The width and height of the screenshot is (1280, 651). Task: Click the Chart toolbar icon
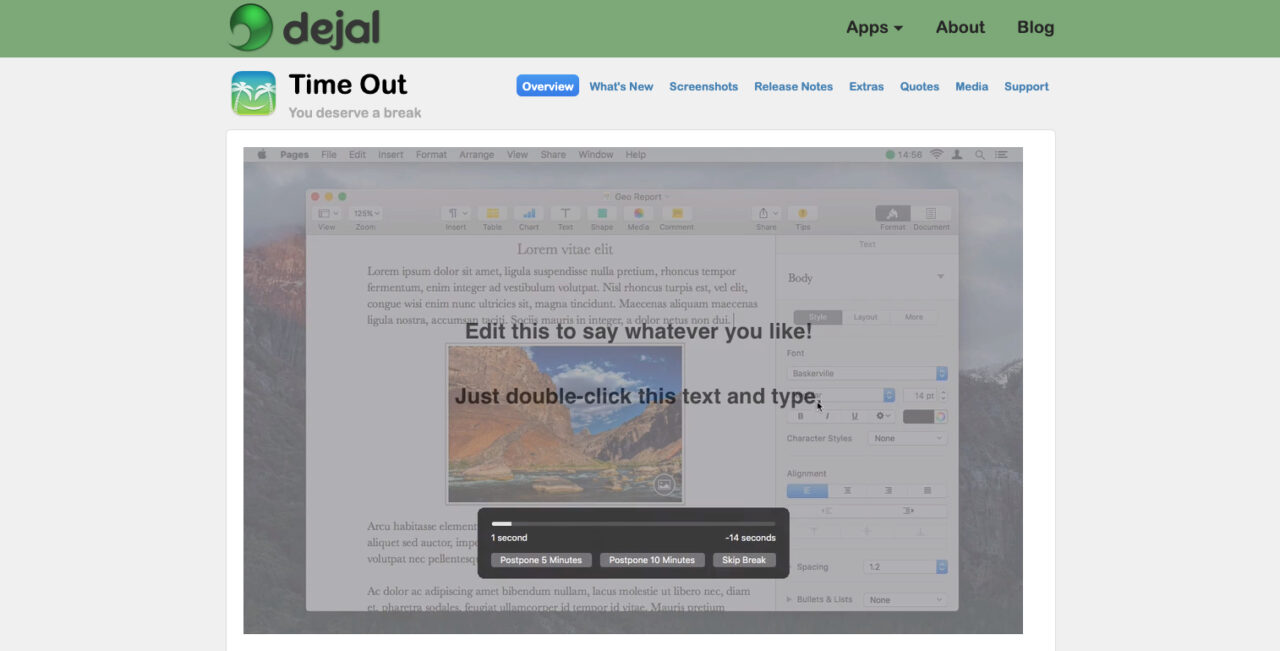pos(528,213)
